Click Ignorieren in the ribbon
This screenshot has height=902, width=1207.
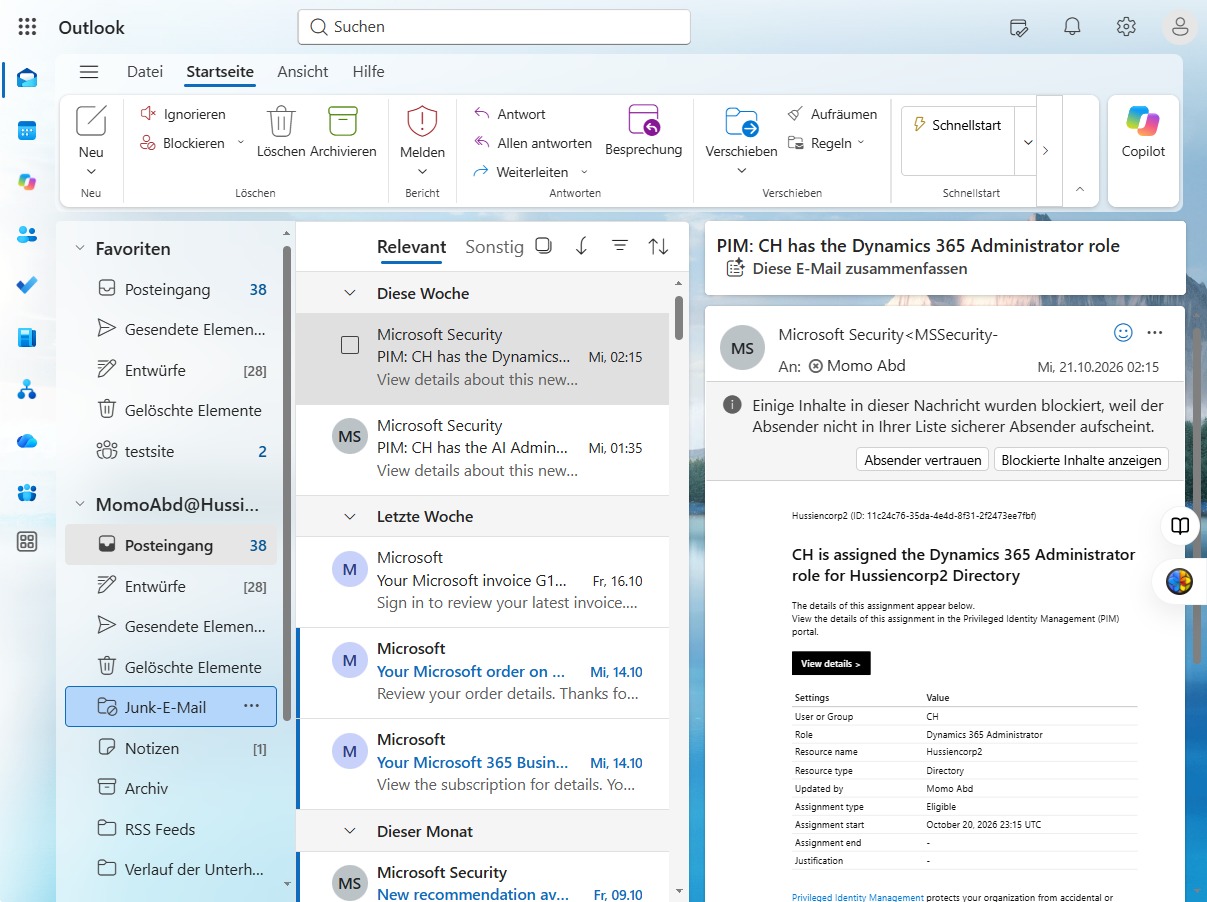click(x=183, y=114)
